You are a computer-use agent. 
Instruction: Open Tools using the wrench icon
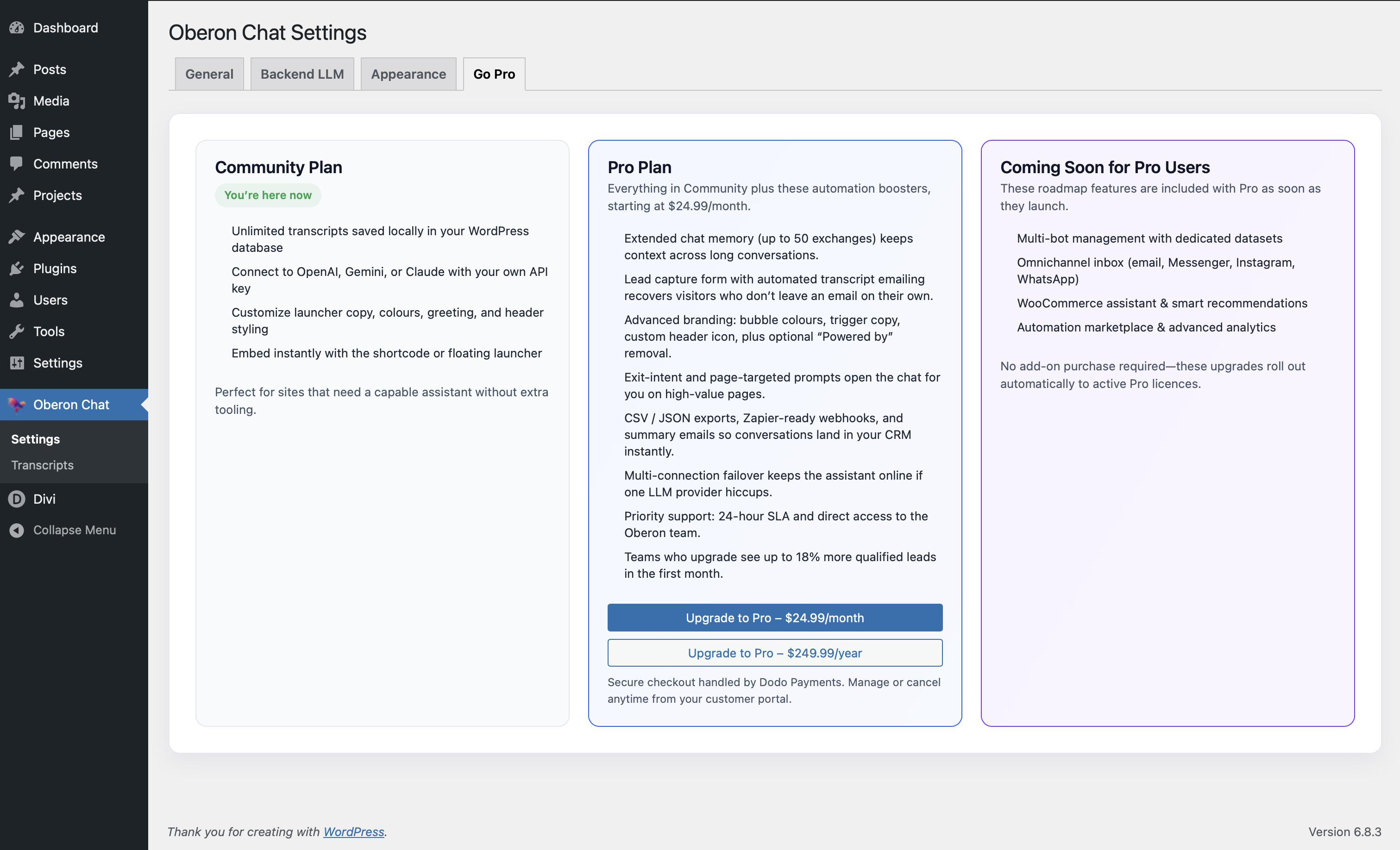(17, 331)
